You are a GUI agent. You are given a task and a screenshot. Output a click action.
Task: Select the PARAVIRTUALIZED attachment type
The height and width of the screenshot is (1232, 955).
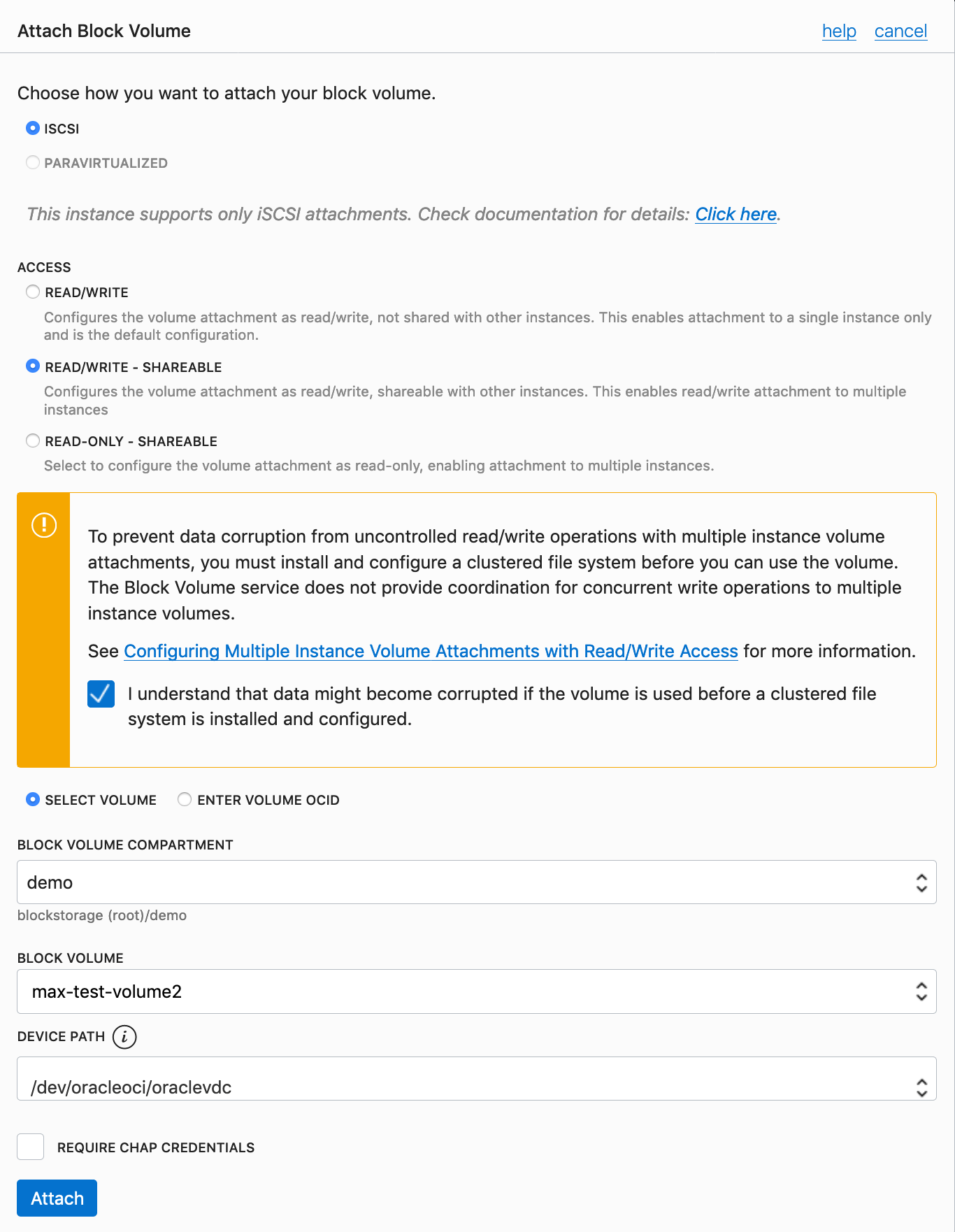tap(33, 162)
